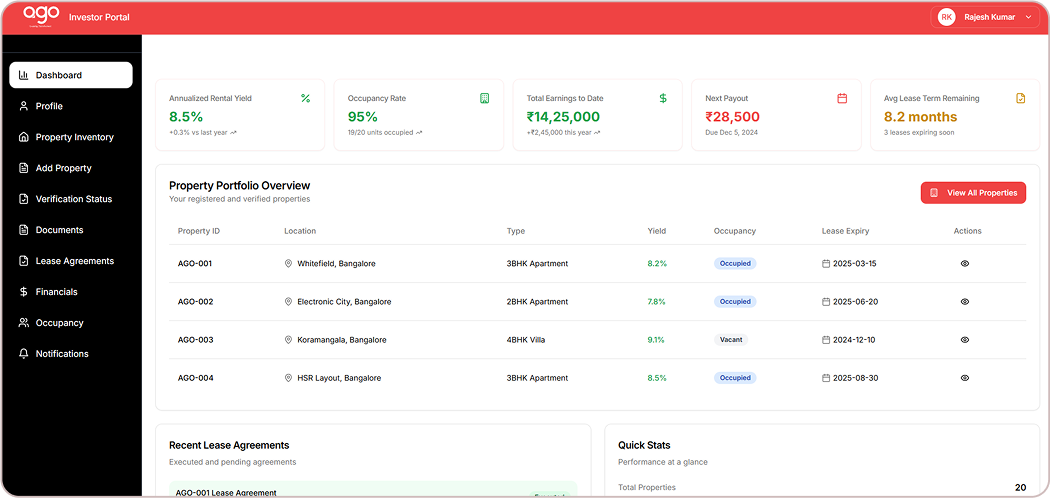The image size is (1051, 498).
Task: Click the dollar icon on Total Earnings card
Action: click(663, 98)
